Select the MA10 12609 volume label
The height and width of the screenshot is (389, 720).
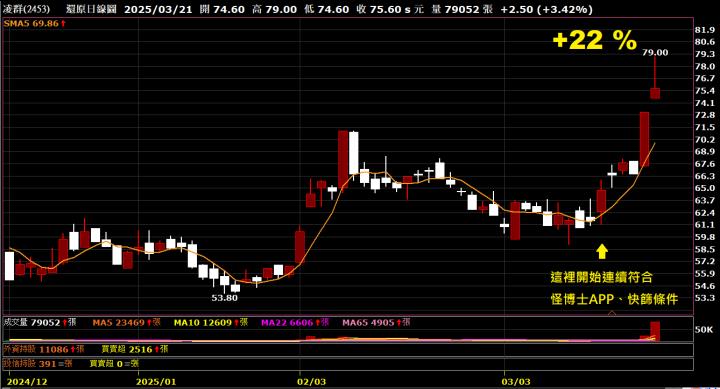click(202, 323)
